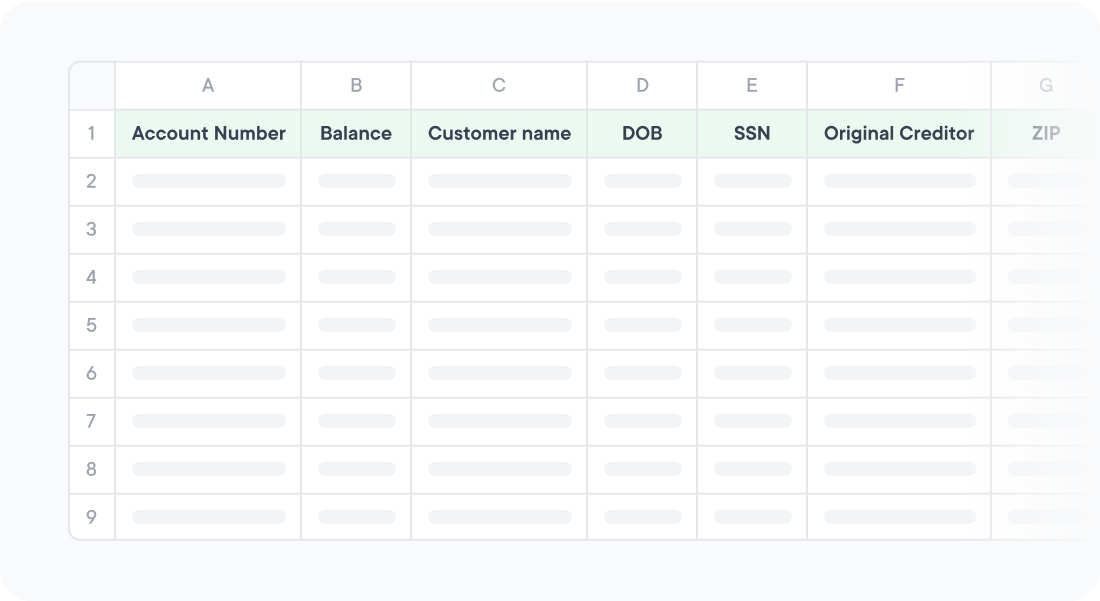1100x601 pixels.
Task: Select the DOB header cell
Action: click(642, 134)
